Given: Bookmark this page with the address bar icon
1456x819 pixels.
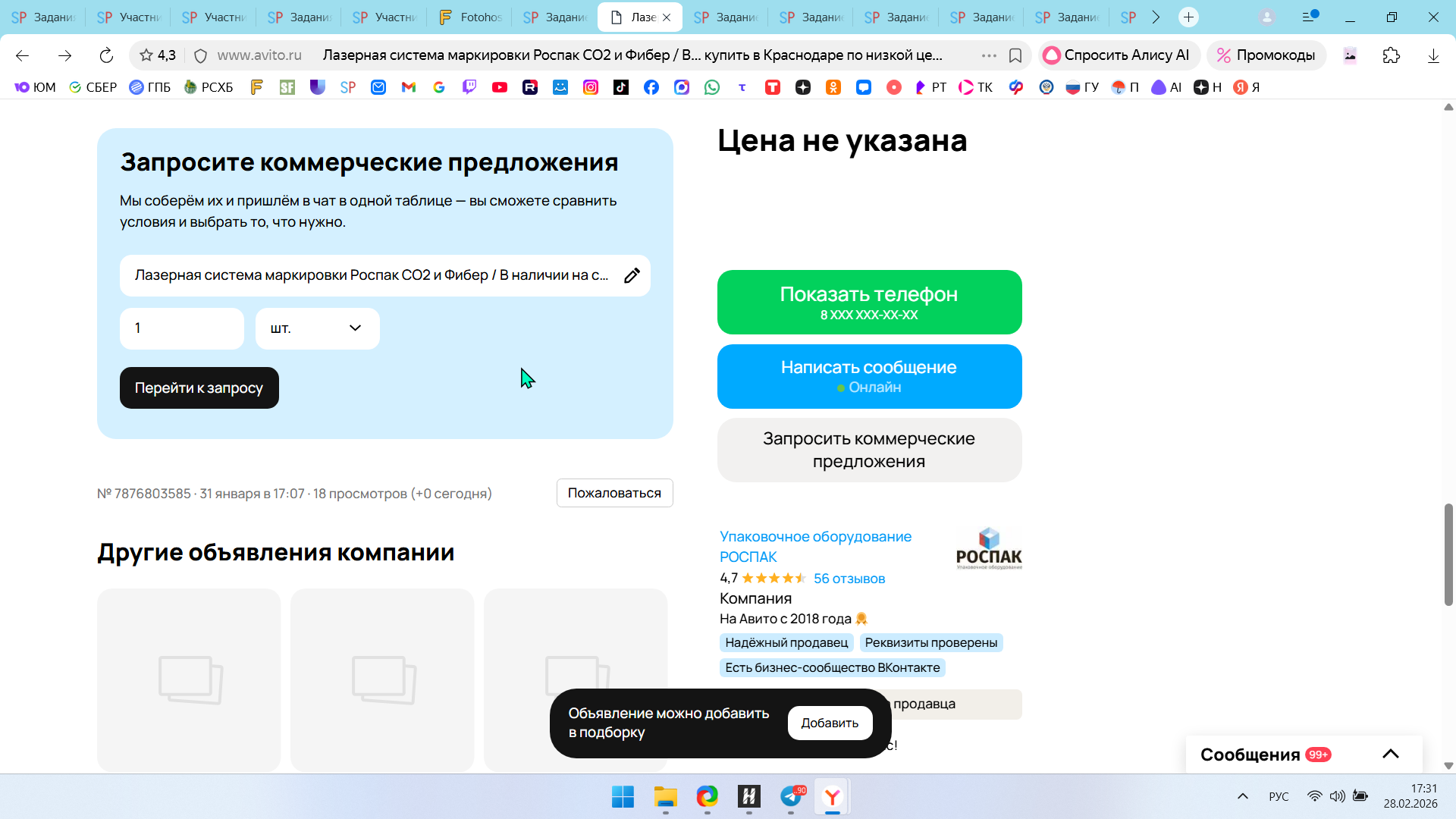Looking at the screenshot, I should 1015,55.
